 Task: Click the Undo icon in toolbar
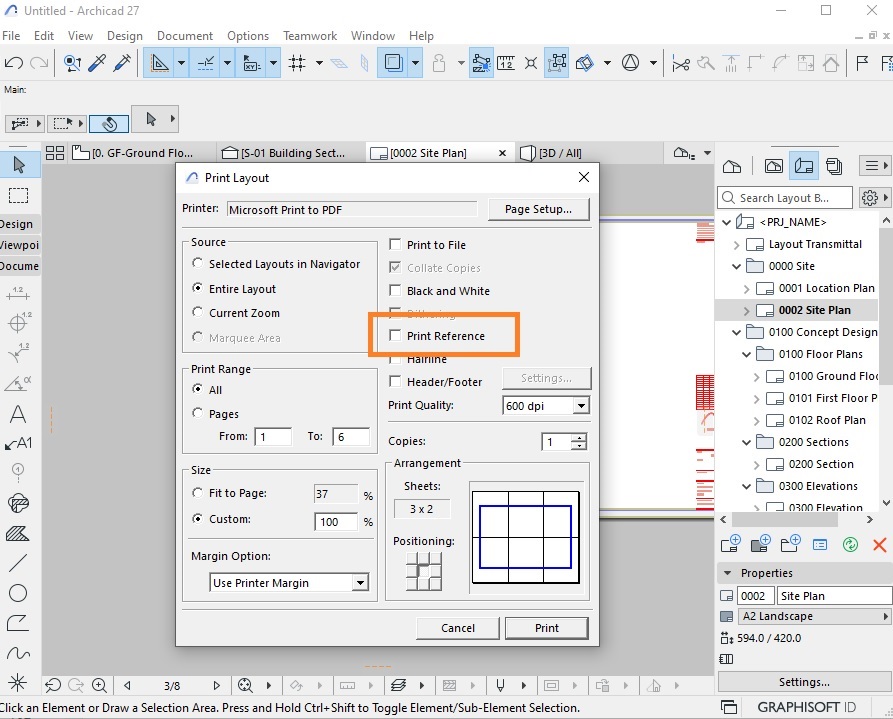14,63
